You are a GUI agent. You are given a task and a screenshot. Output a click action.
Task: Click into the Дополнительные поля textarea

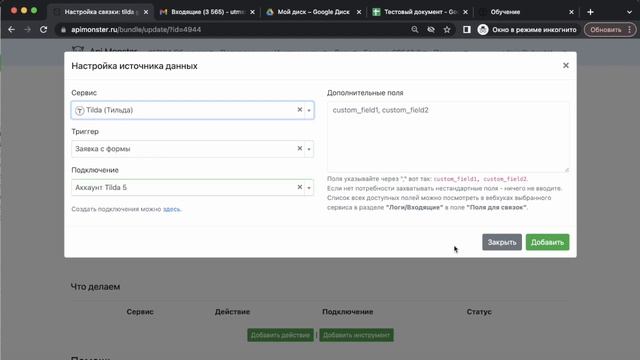point(448,137)
